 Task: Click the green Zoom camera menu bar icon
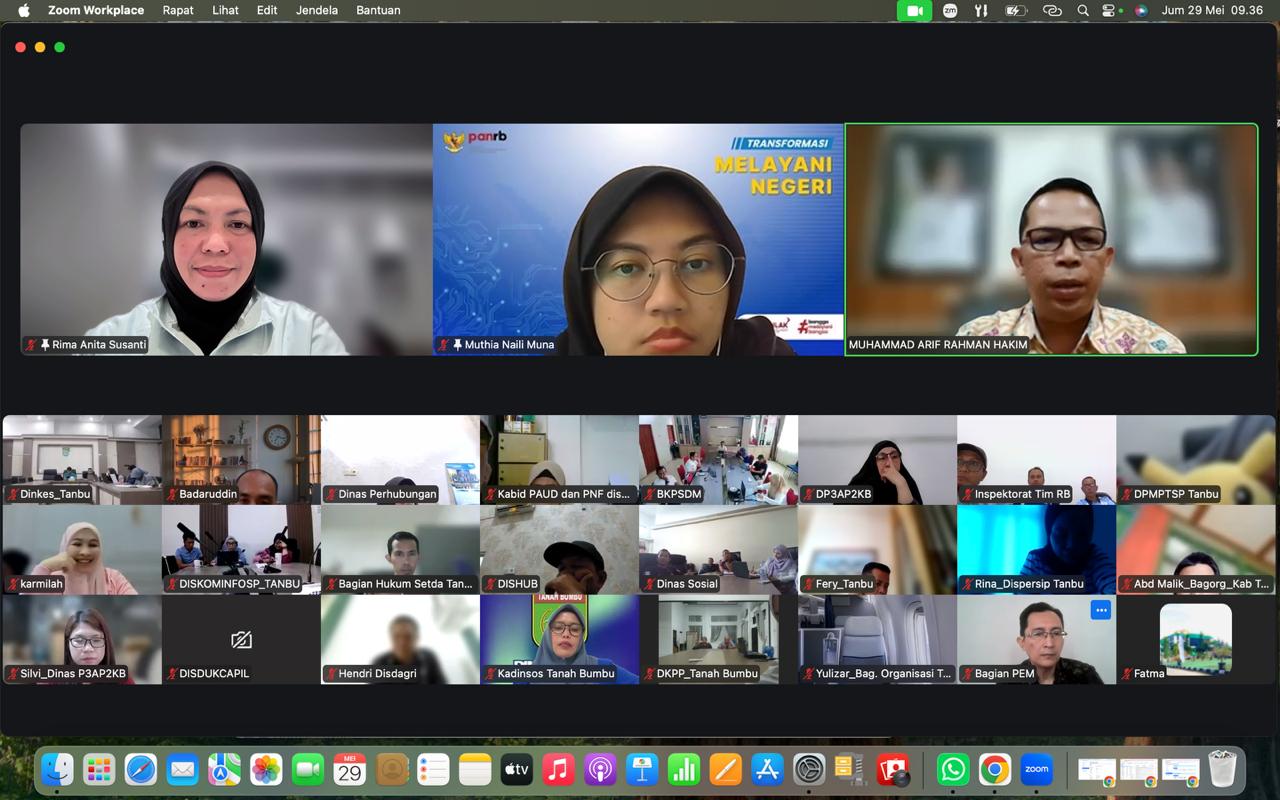click(914, 11)
